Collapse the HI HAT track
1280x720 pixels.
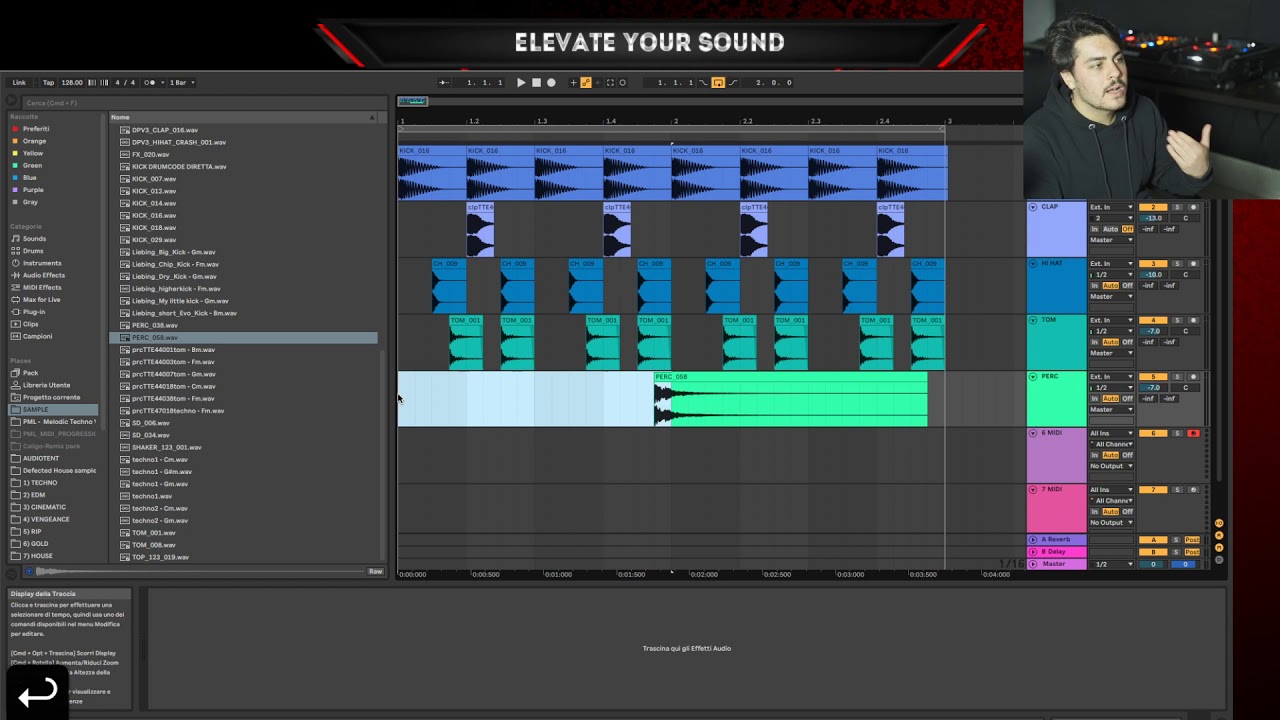[x=1033, y=264]
